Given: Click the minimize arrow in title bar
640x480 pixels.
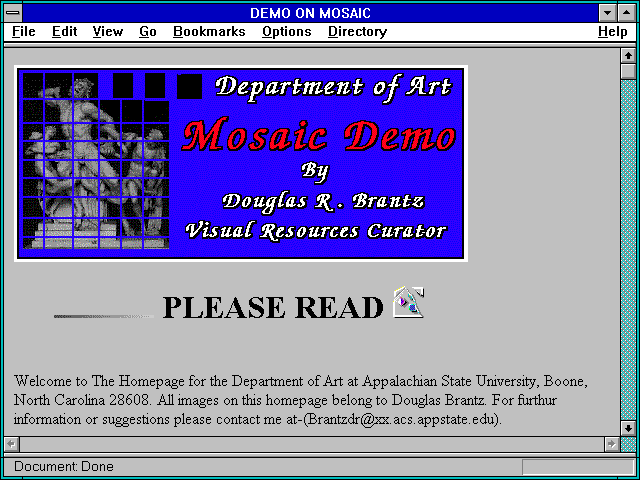Looking at the screenshot, I should (x=607, y=13).
